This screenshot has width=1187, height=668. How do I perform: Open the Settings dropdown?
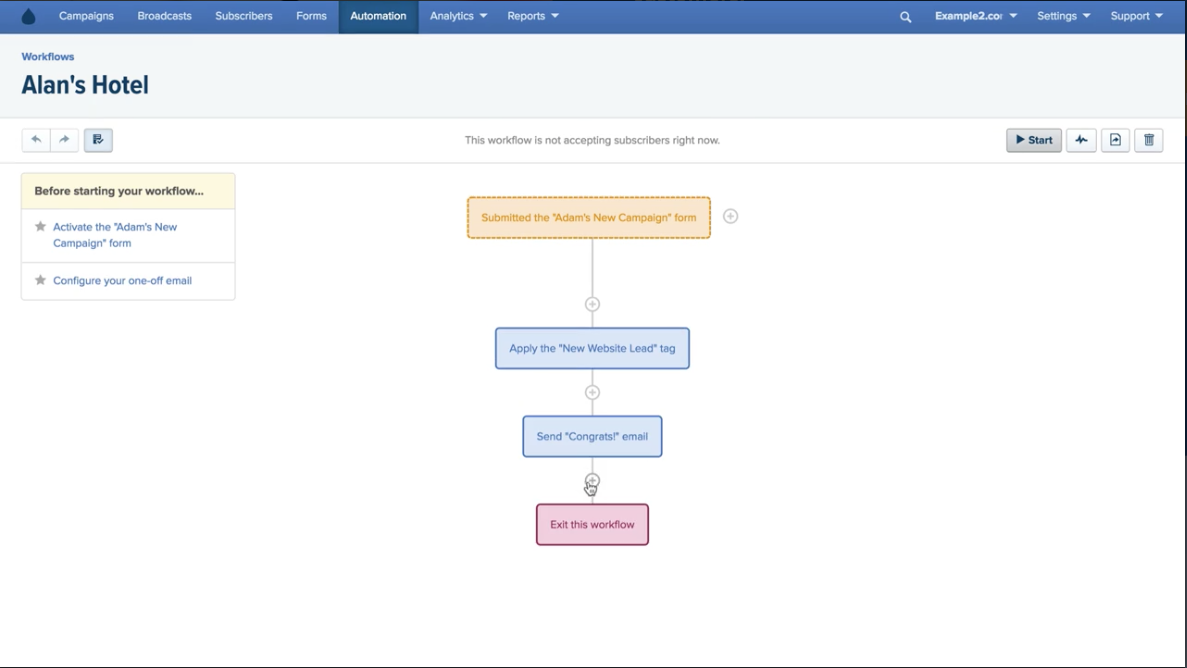[x=1063, y=16]
